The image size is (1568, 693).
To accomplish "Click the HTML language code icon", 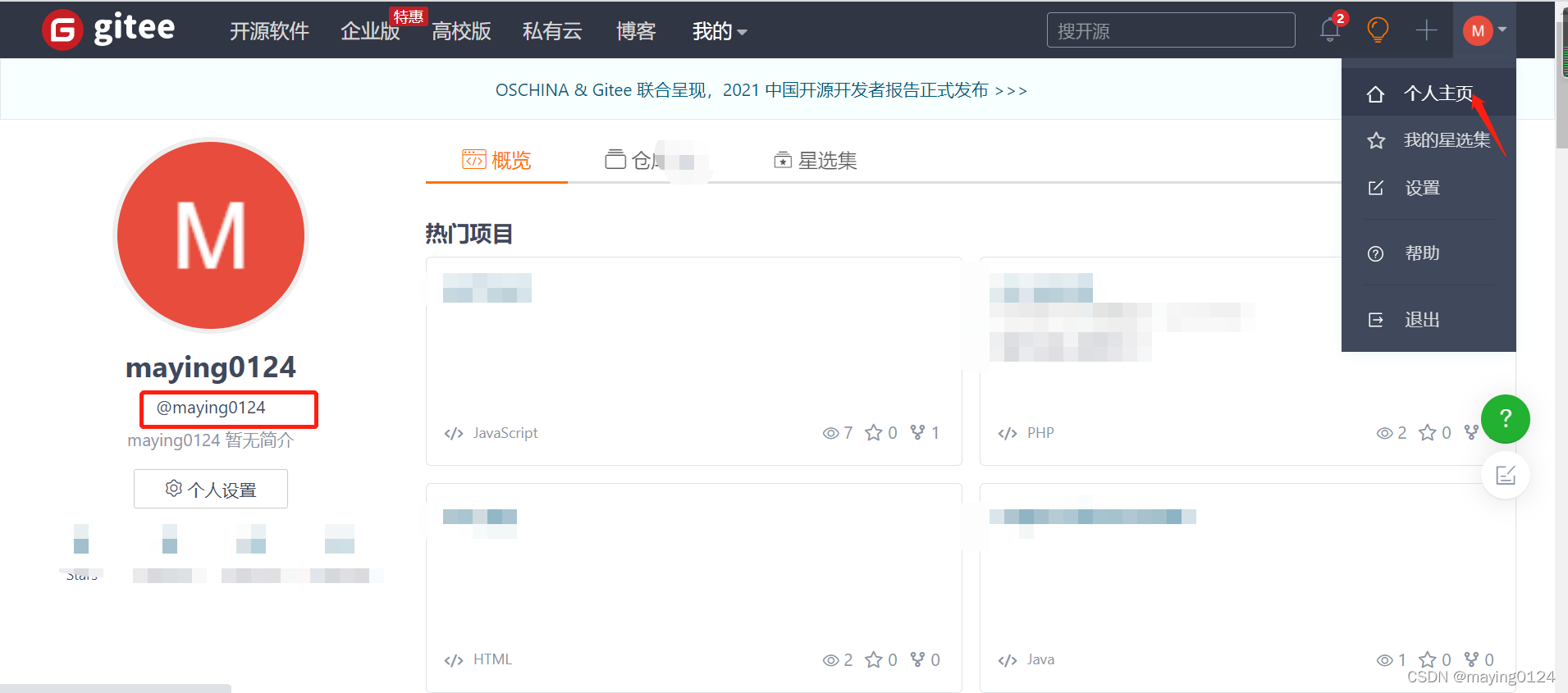I will pos(454,660).
